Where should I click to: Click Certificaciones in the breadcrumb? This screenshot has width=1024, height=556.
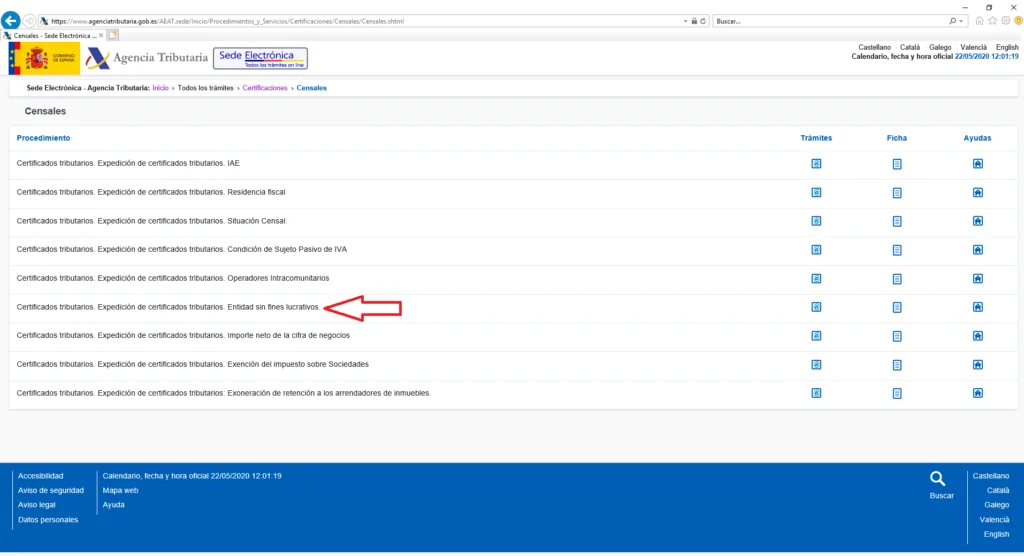point(265,88)
